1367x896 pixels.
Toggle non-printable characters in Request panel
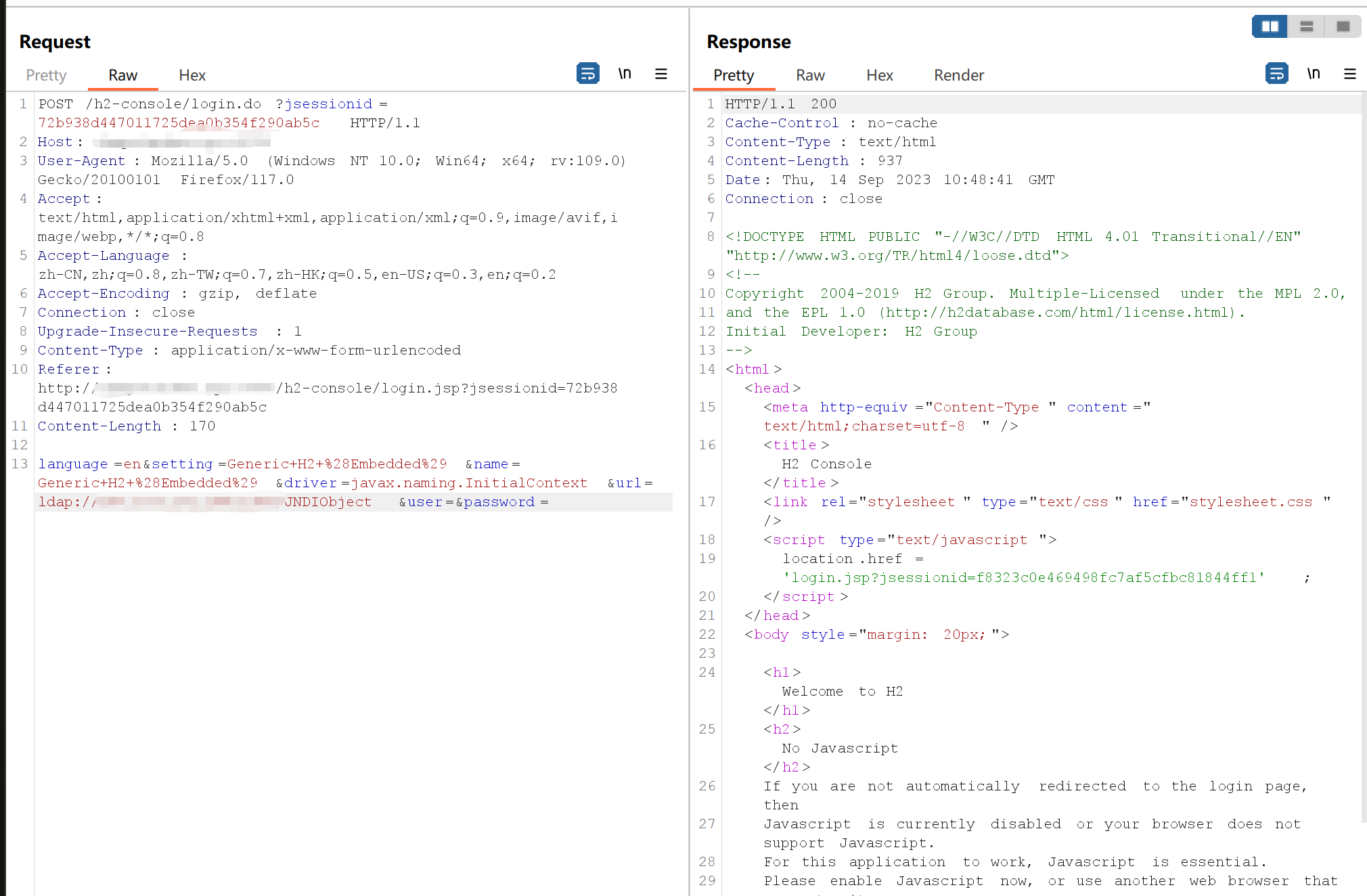(x=625, y=73)
